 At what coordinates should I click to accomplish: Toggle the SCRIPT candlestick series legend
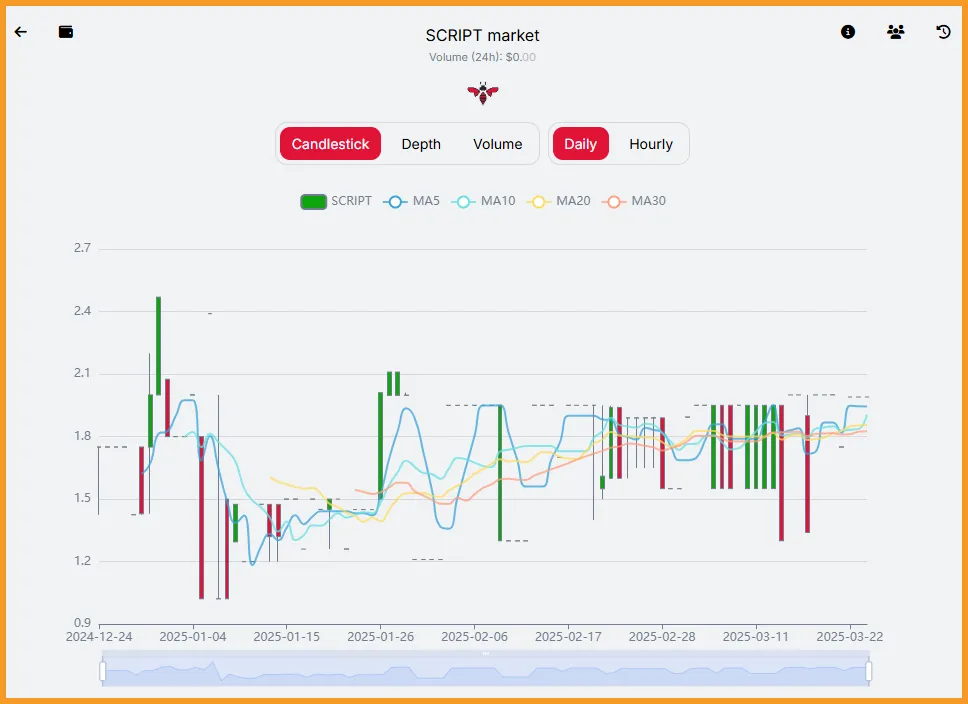tap(336, 201)
